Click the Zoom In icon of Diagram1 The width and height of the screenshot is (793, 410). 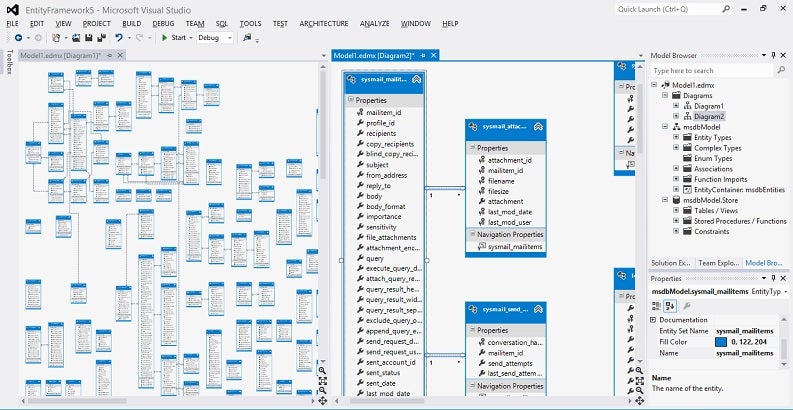coord(322,371)
